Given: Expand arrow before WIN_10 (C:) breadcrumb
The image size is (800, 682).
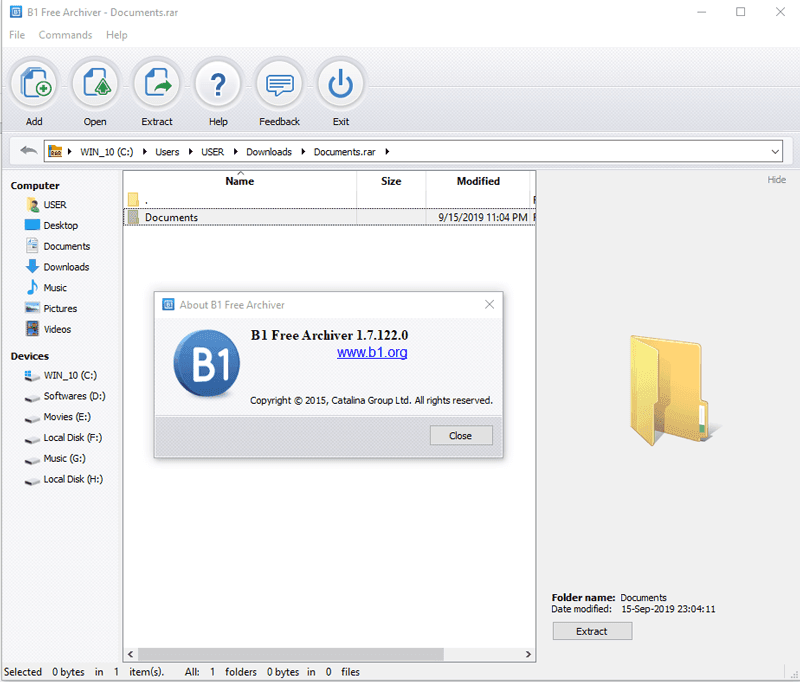Looking at the screenshot, I should 69,151.
